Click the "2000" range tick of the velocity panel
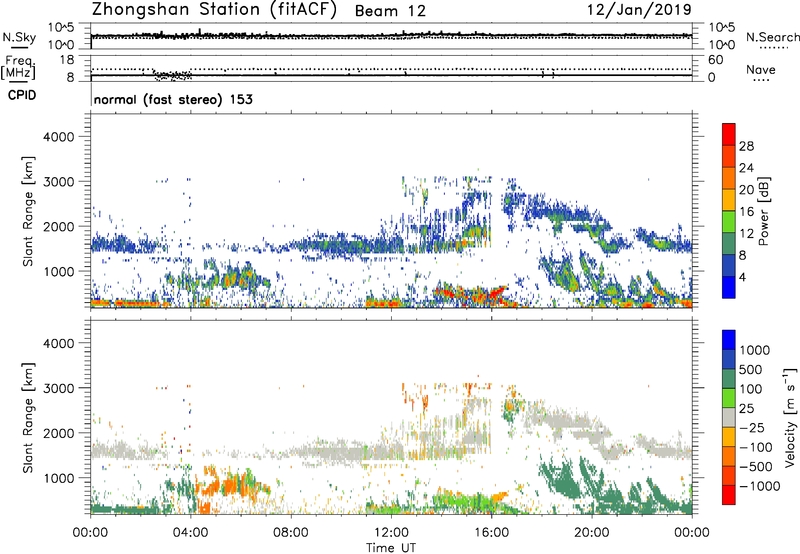Viewport: 800px width, 554px height. [58, 433]
